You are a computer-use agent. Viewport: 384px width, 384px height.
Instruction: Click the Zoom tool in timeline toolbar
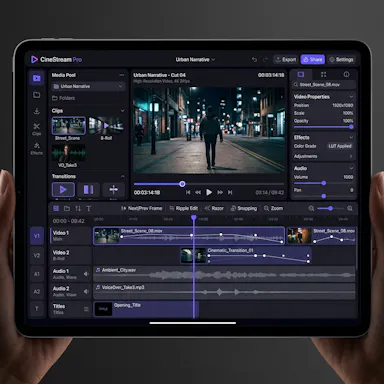point(273,208)
